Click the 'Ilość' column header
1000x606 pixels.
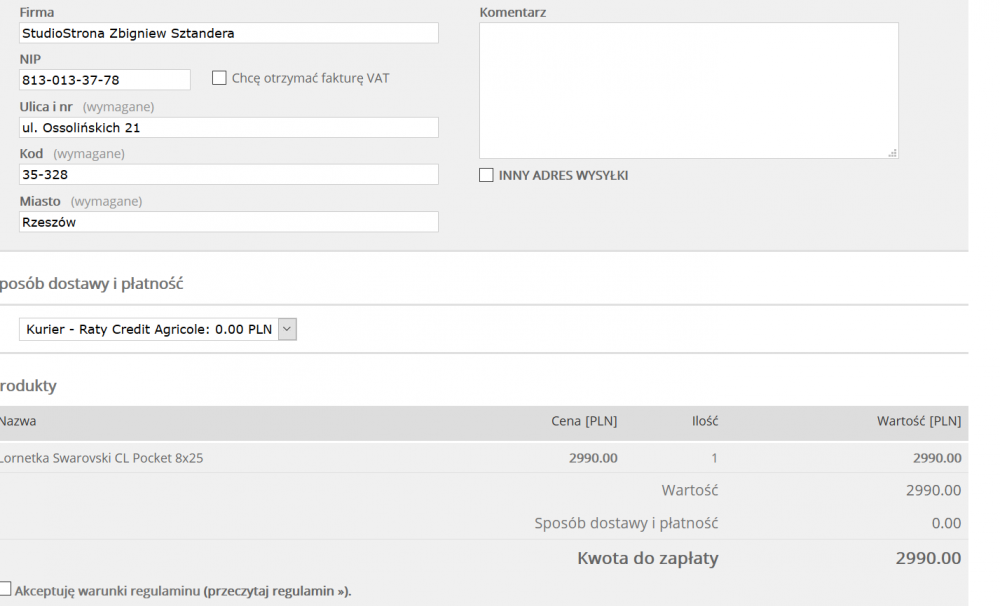[x=705, y=421]
